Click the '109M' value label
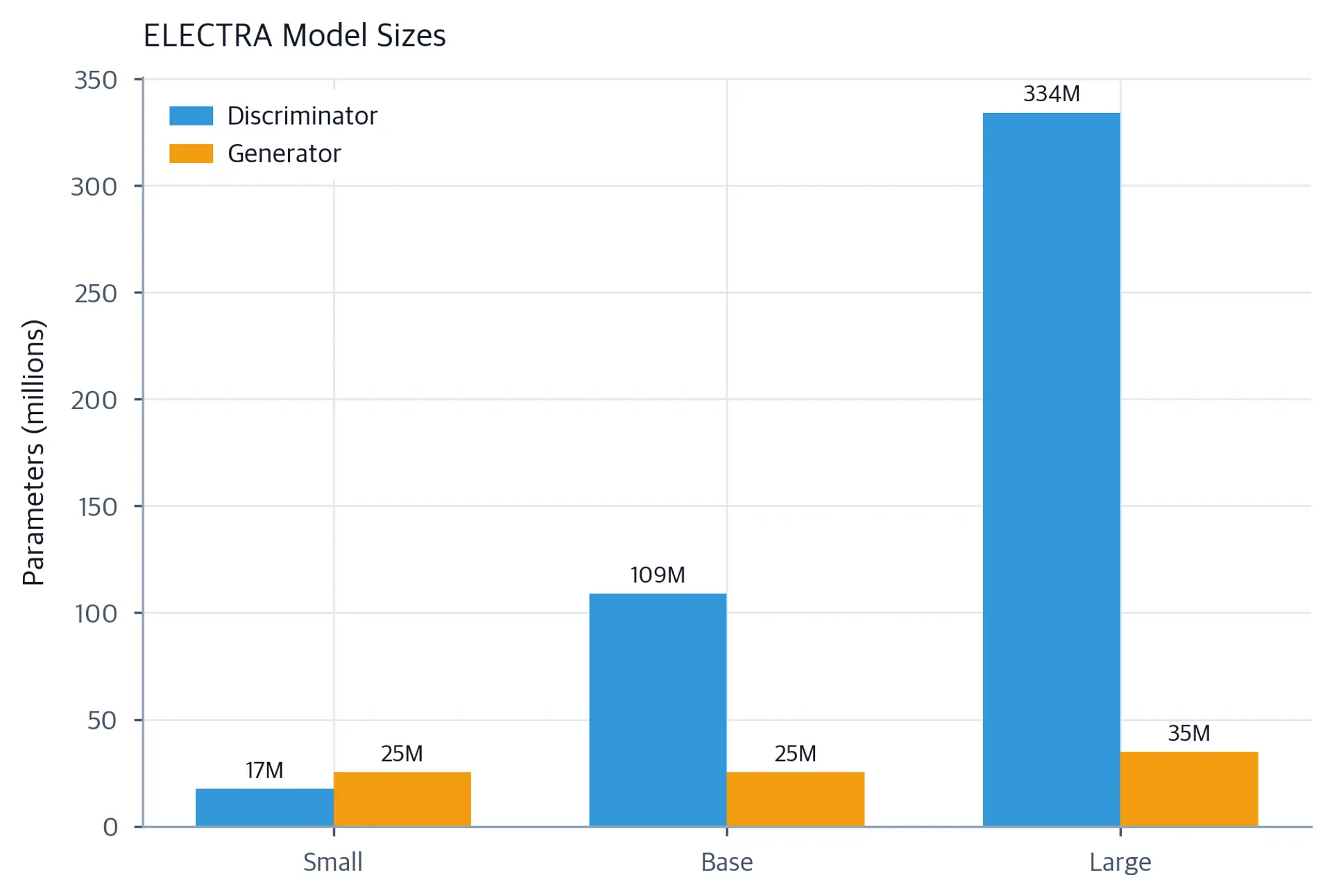1332x896 pixels. click(658, 575)
